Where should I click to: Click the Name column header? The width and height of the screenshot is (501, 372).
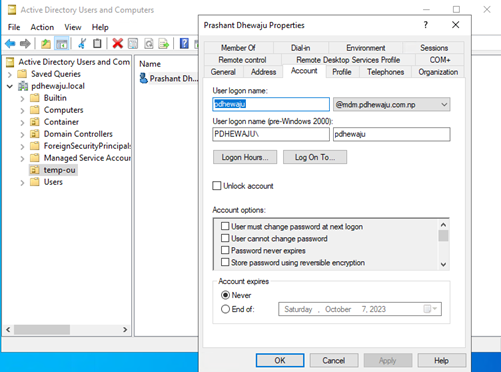[x=150, y=64]
